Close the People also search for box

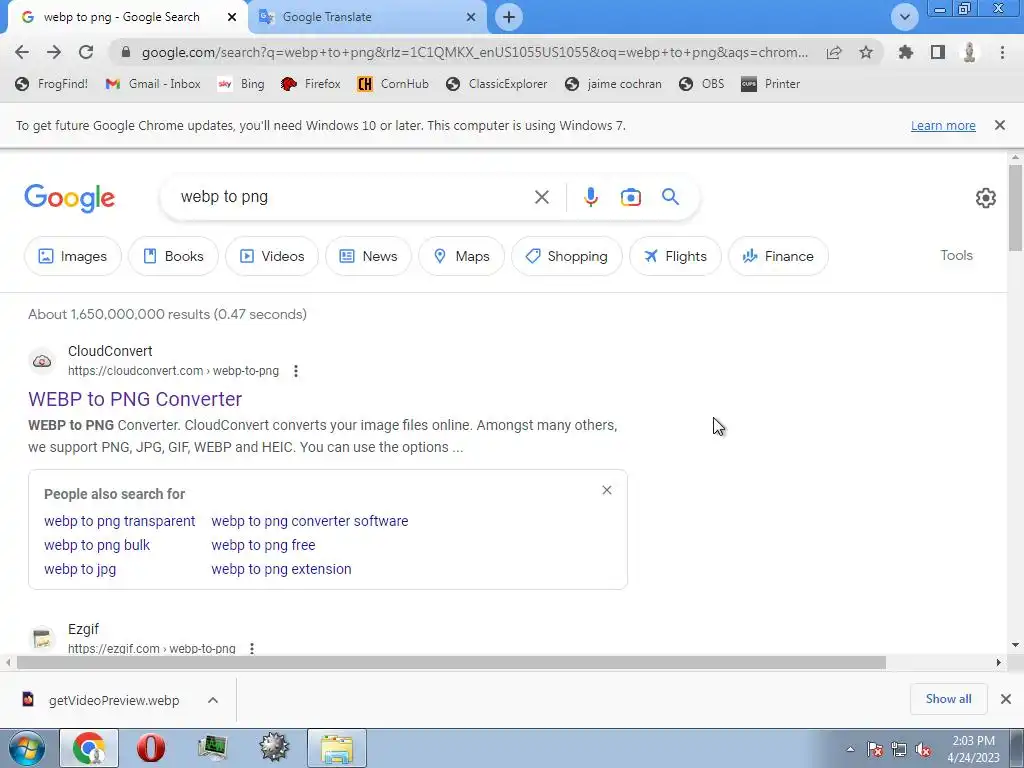click(607, 490)
